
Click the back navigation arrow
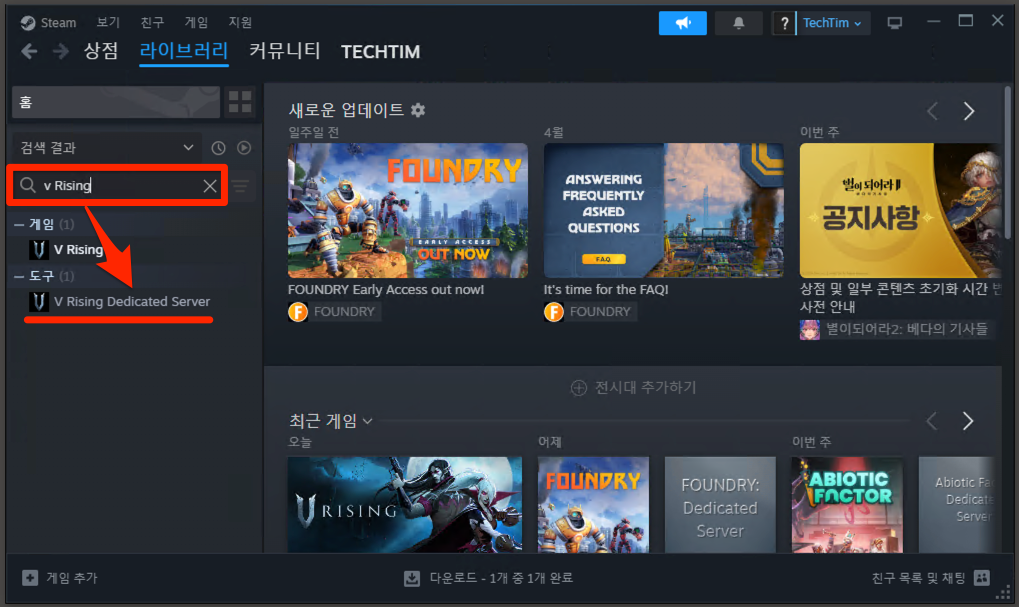(29, 51)
